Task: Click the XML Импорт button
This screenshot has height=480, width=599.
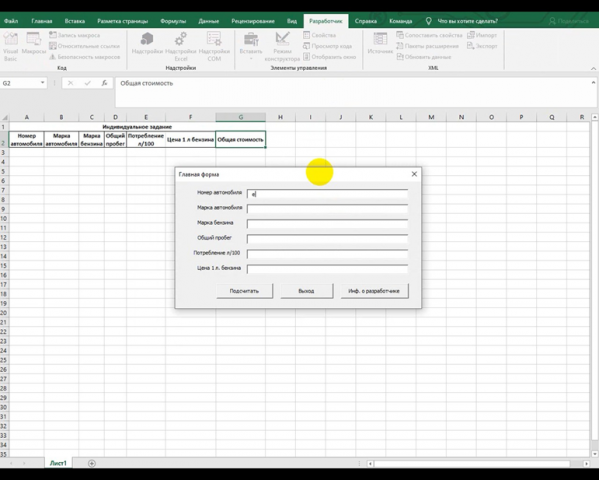Action: [482, 35]
